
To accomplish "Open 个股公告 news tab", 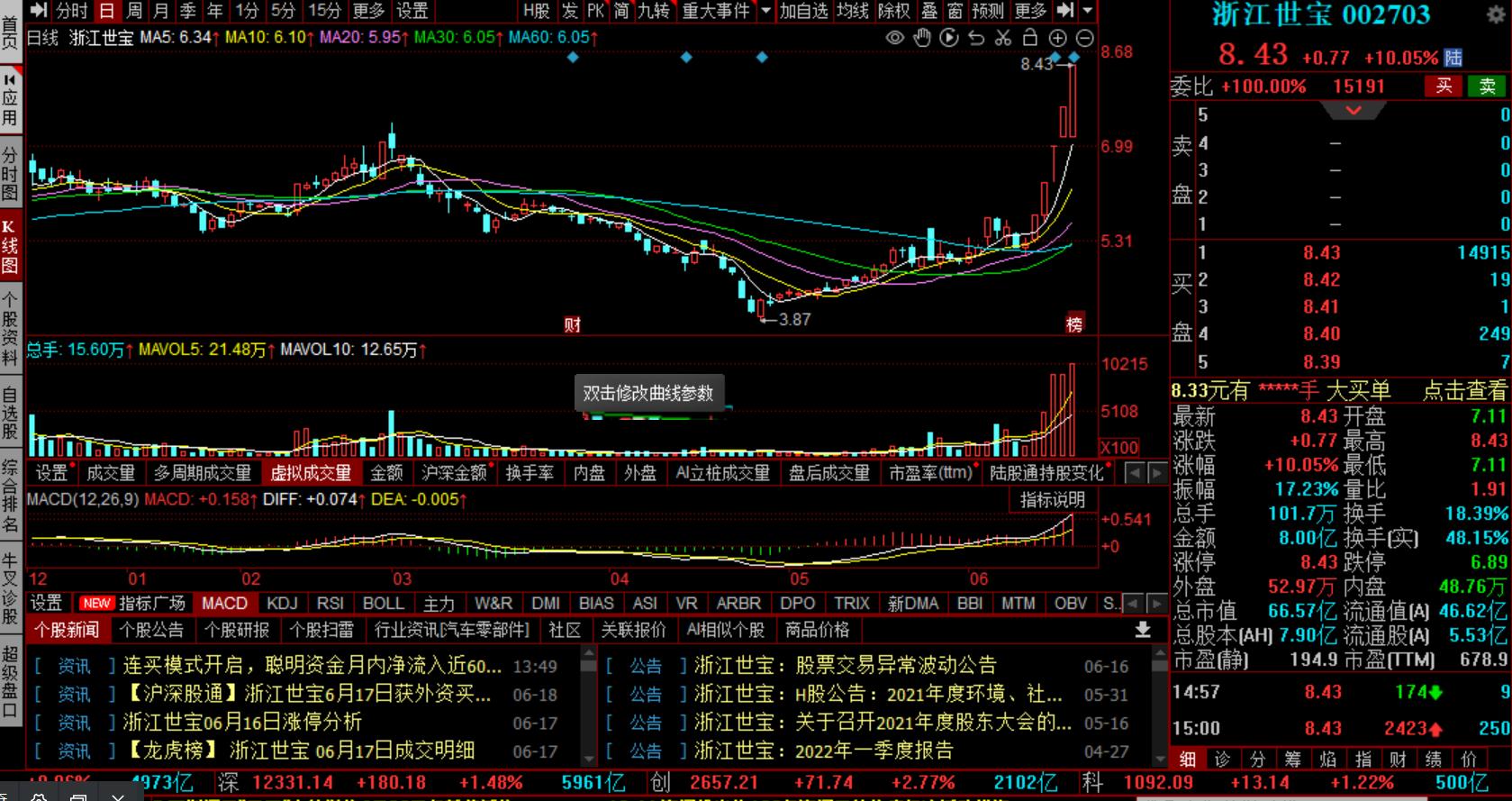I will click(151, 631).
